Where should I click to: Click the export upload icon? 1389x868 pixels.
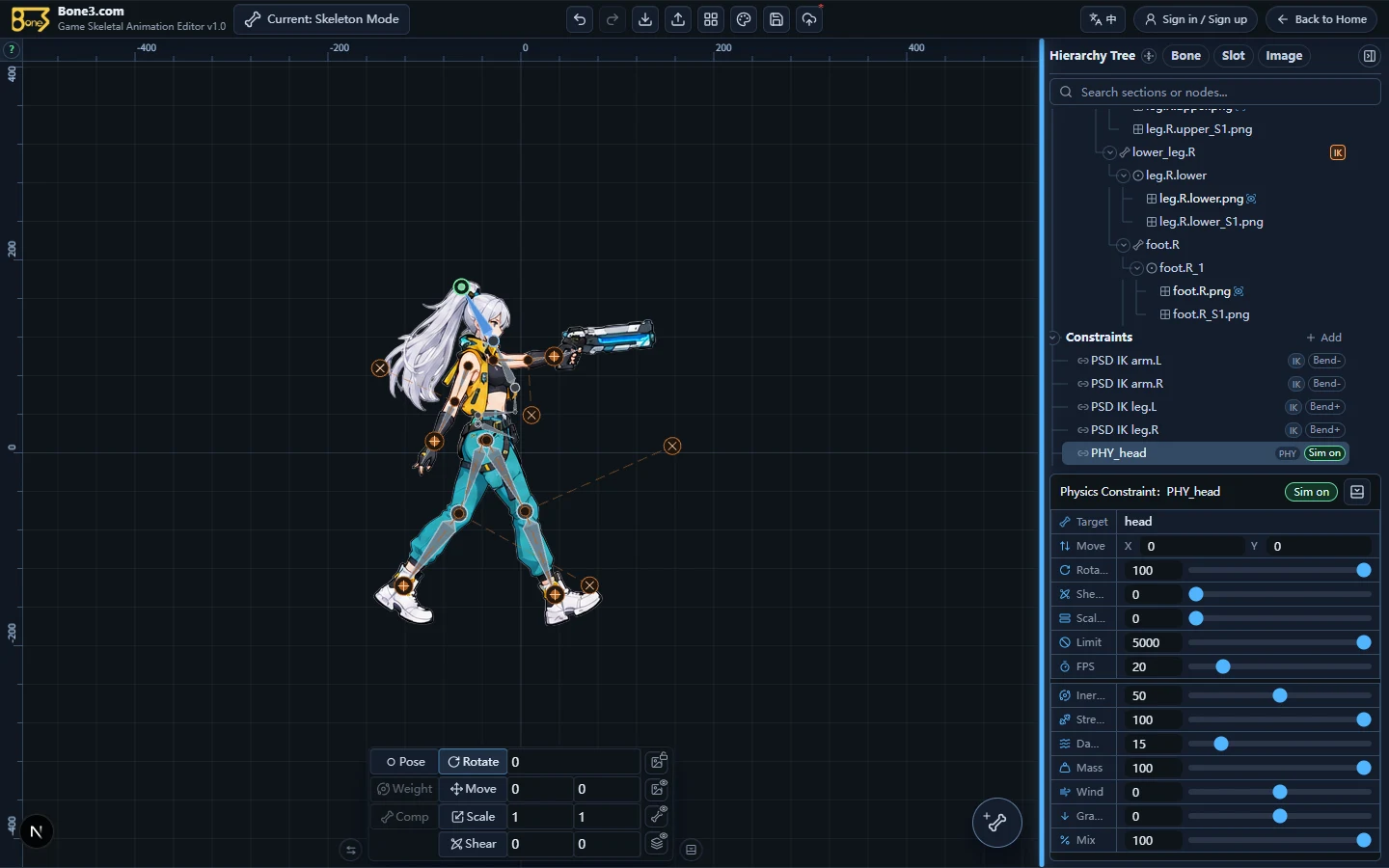[x=678, y=19]
